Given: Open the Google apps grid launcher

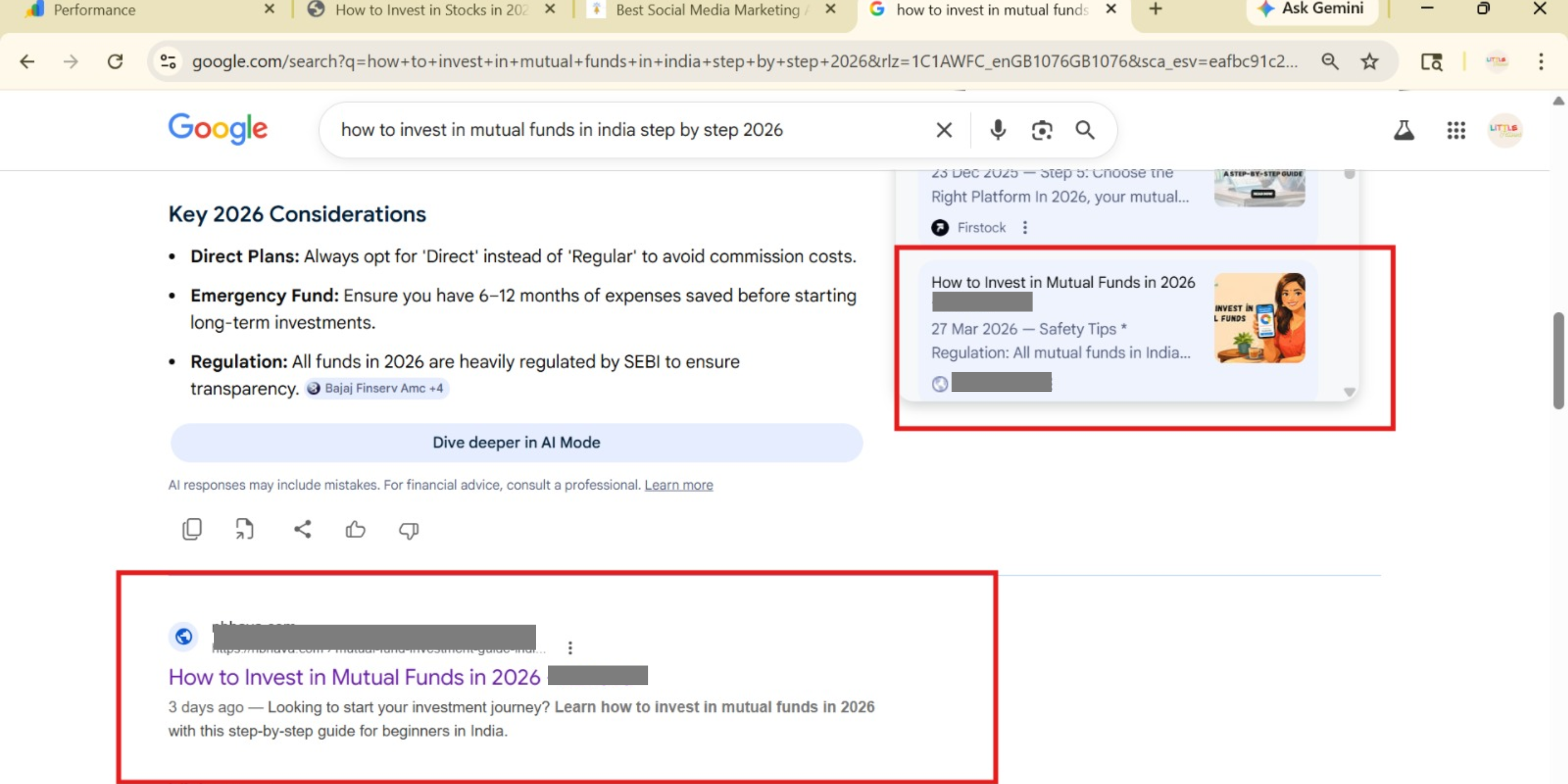Looking at the screenshot, I should click(x=1456, y=130).
